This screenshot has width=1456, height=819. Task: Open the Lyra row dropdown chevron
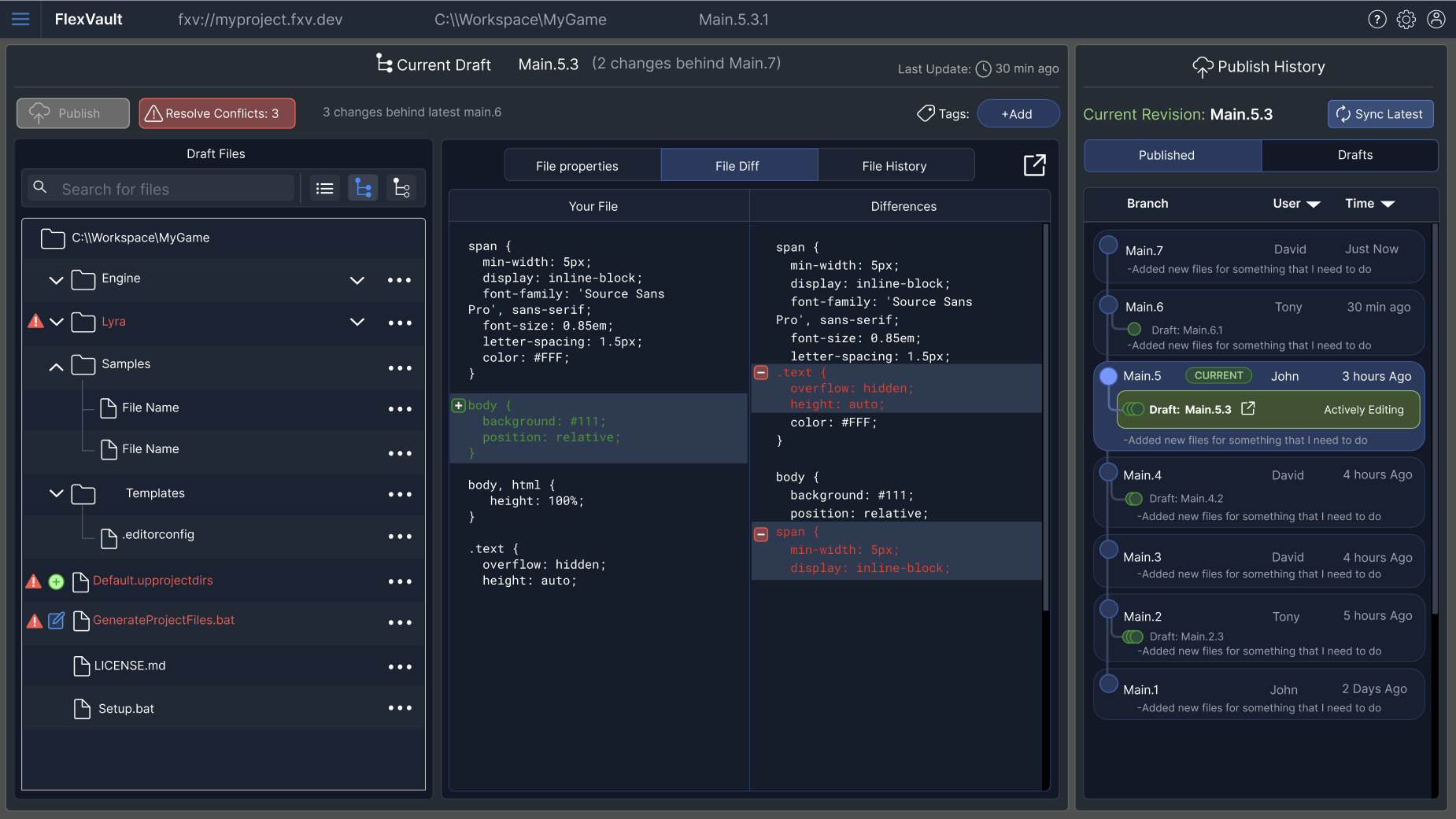[357, 322]
